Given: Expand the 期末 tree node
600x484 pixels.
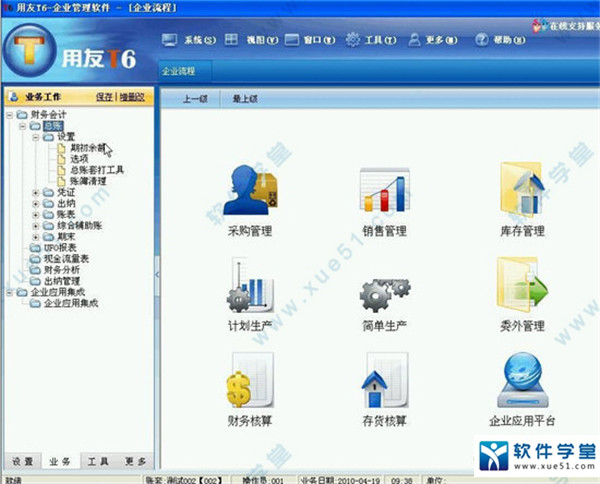Looking at the screenshot, I should click(36, 237).
